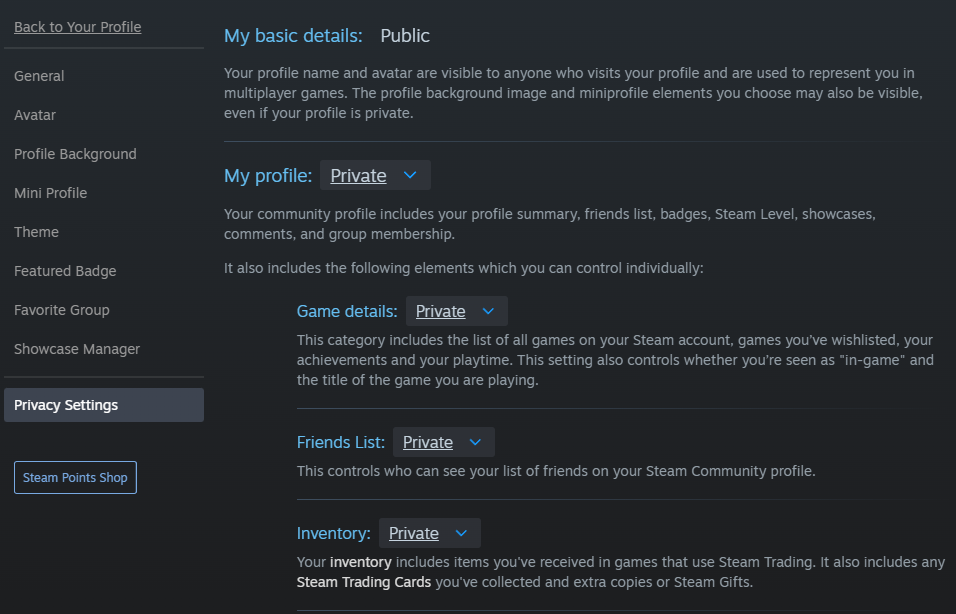This screenshot has width=956, height=614.
Task: Click the chevron beside My profile Private
Action: [410, 175]
